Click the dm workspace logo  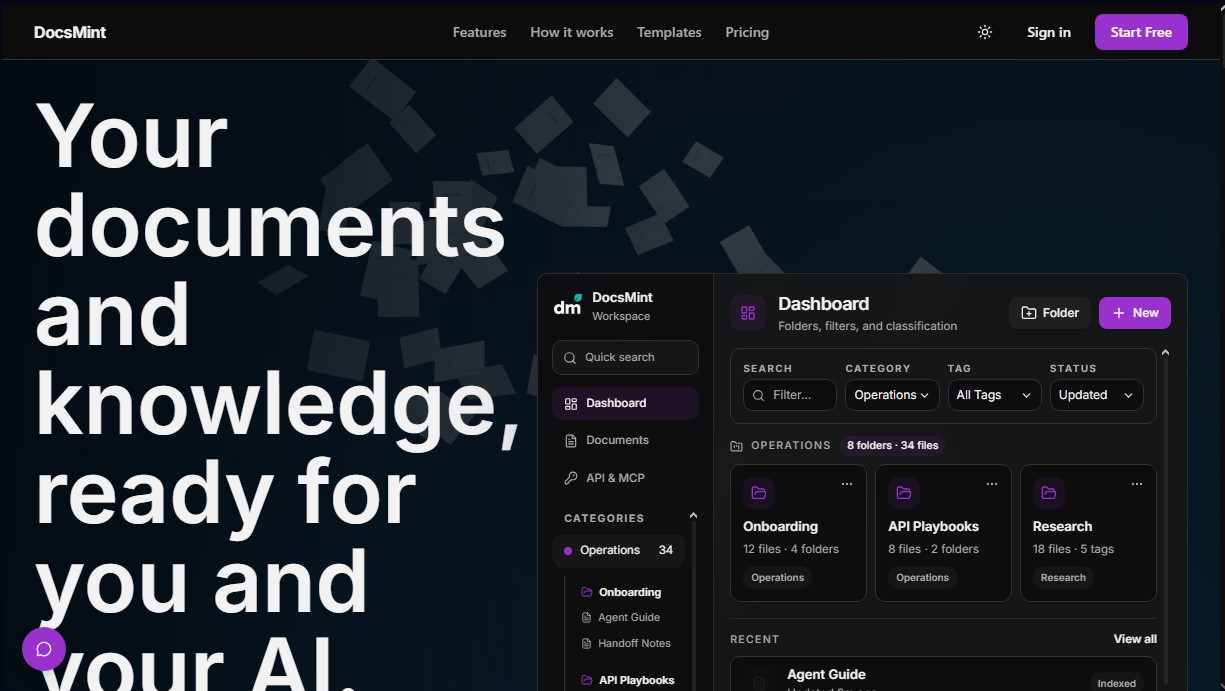coord(568,306)
